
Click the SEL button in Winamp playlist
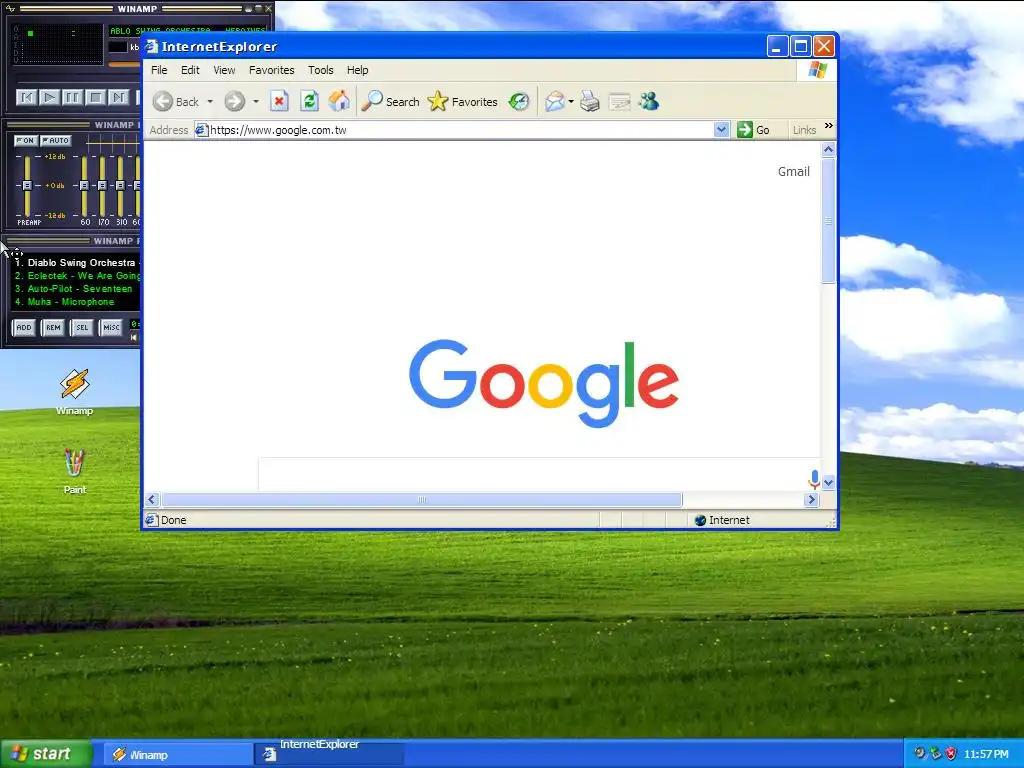(82, 327)
